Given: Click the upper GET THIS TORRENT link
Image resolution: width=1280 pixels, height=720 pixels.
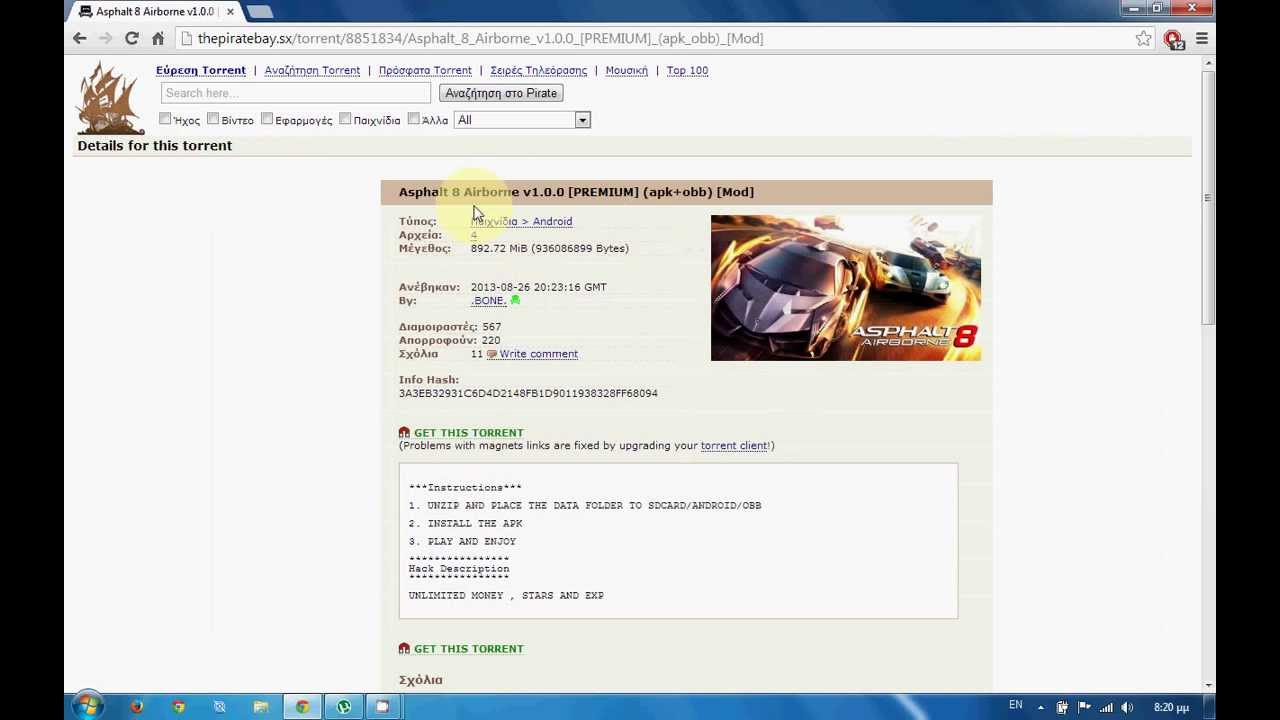Looking at the screenshot, I should [x=469, y=433].
